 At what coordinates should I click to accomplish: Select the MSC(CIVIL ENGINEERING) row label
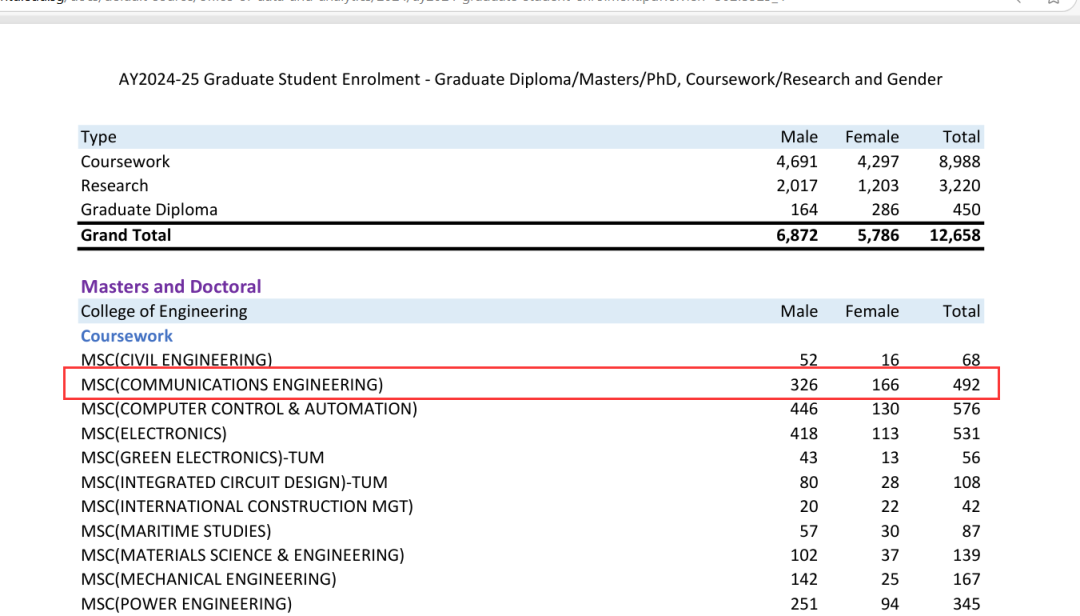point(176,360)
